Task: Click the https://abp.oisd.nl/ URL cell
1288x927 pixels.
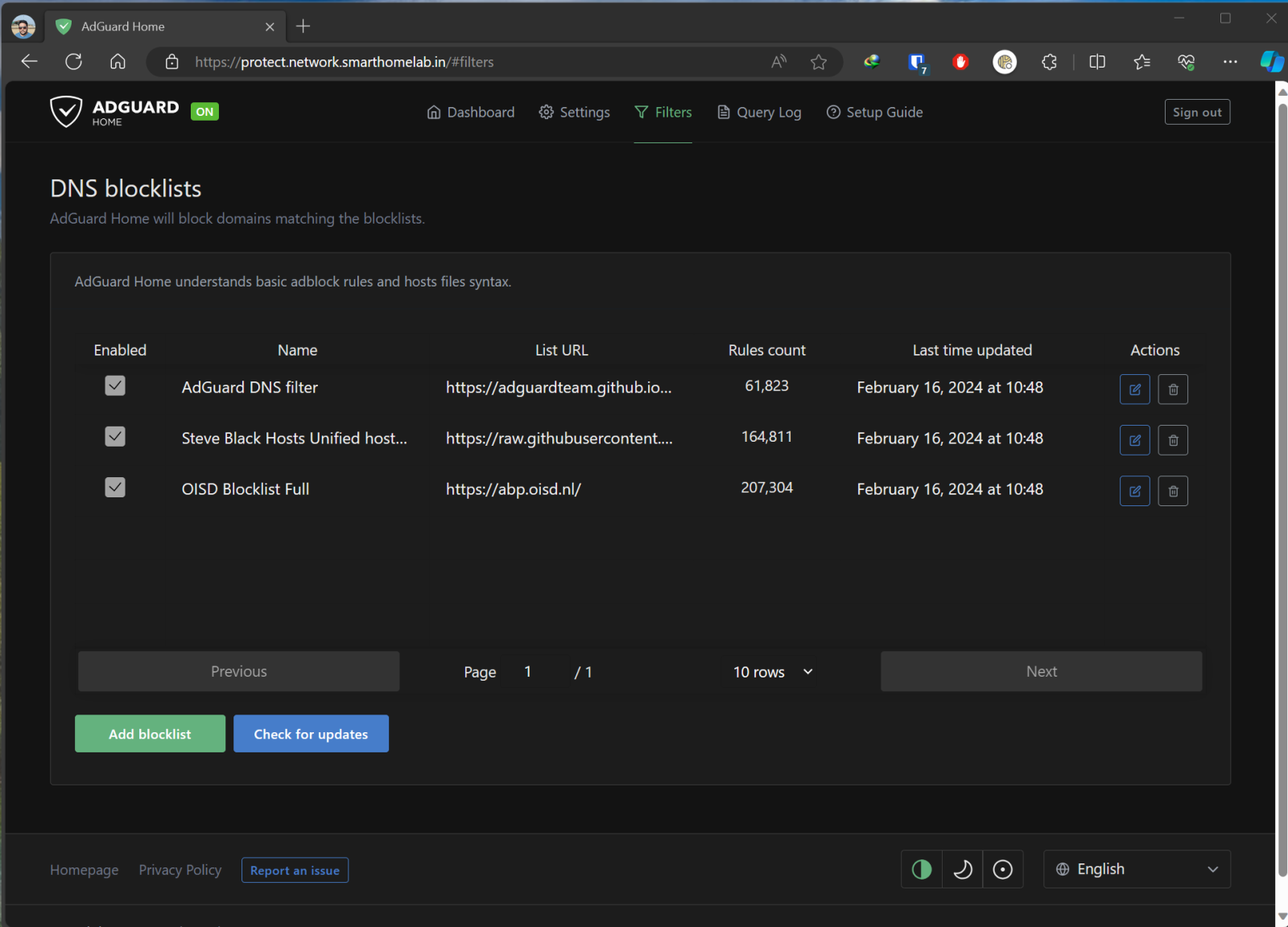Action: [514, 489]
